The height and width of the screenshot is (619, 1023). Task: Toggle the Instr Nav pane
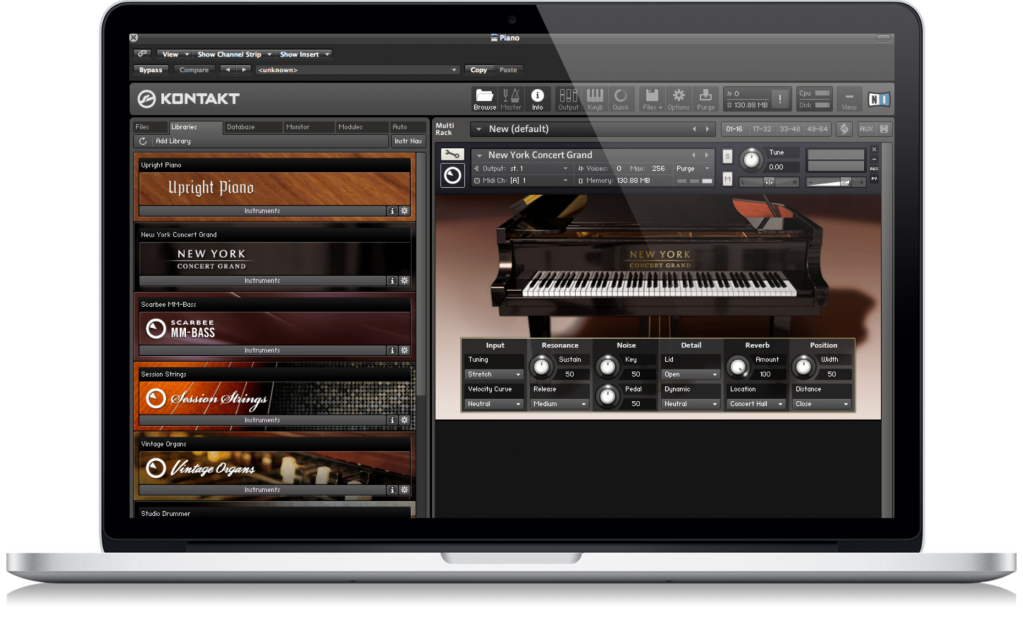pos(408,141)
